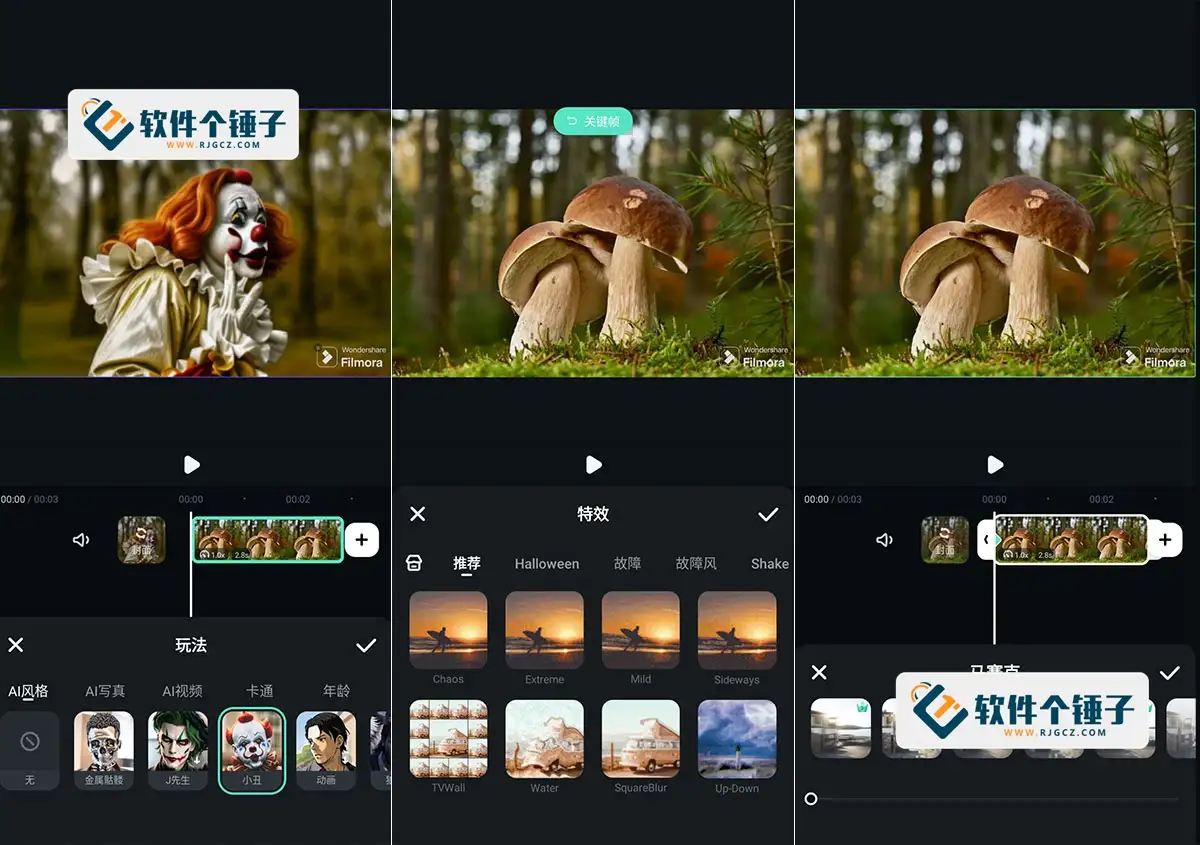Open the AI写真 category tab

(x=104, y=690)
